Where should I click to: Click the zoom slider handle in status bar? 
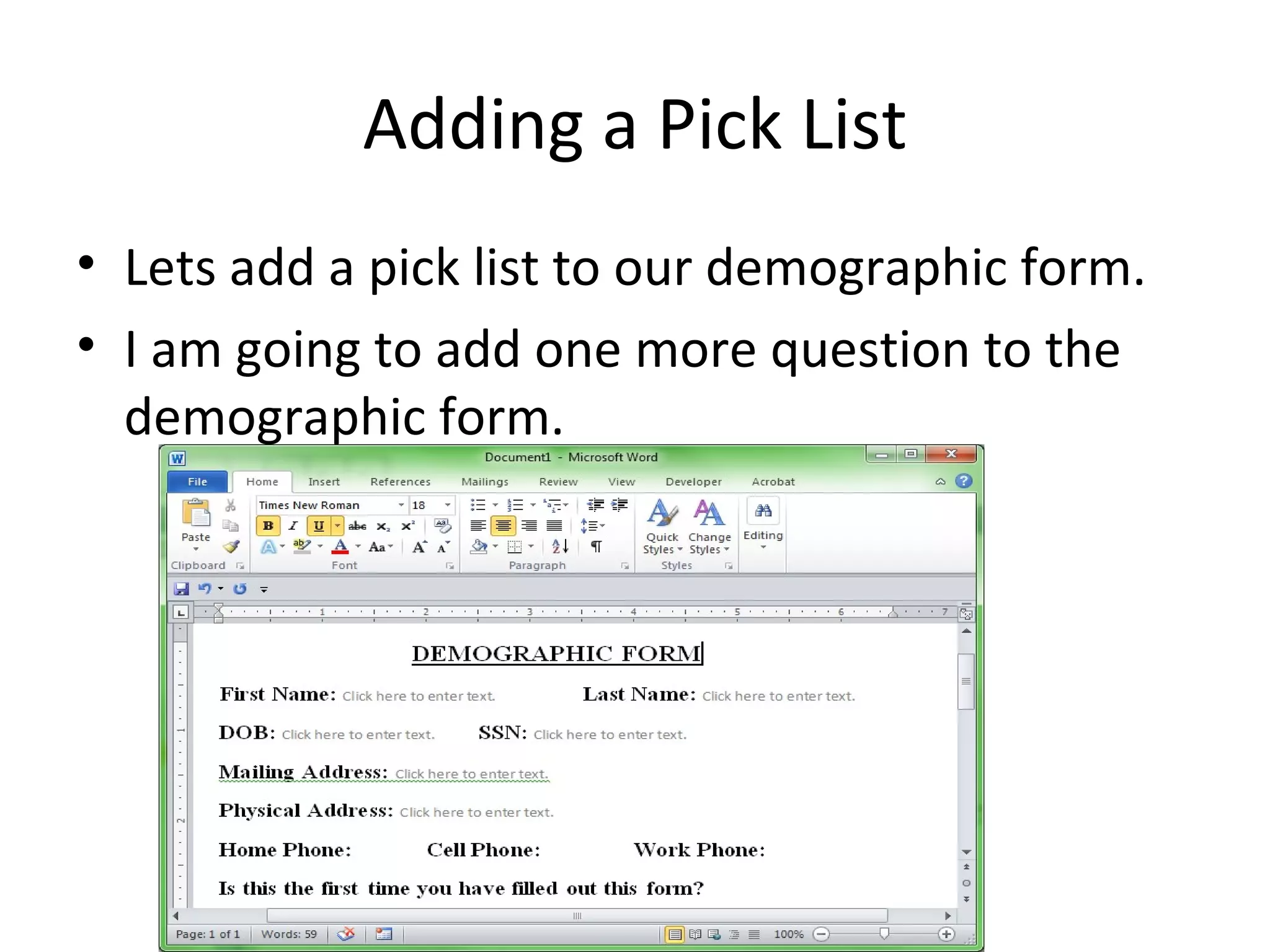pos(884,933)
